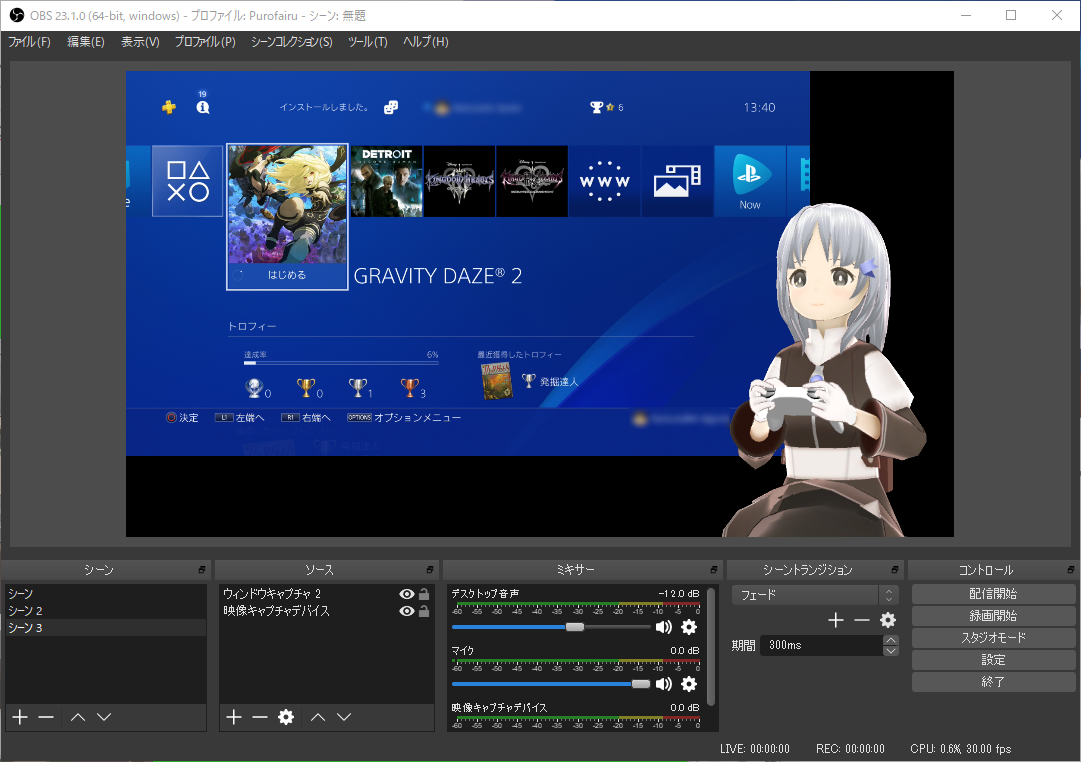Remove selected scene with minus icon
The width and height of the screenshot is (1081, 762).
click(46, 717)
